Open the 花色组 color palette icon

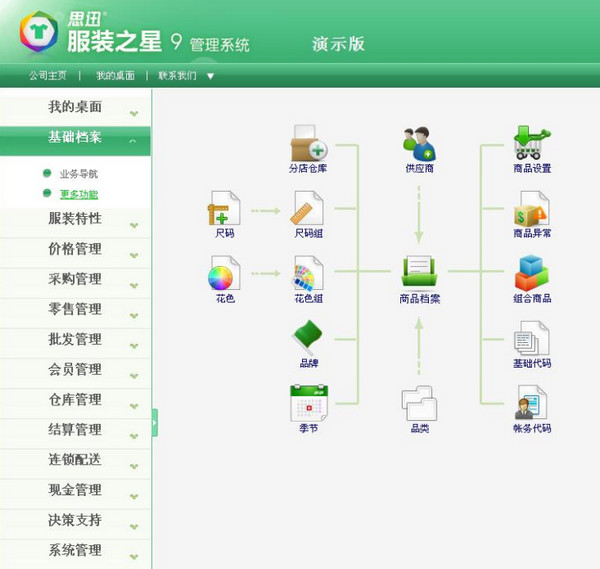[308, 273]
